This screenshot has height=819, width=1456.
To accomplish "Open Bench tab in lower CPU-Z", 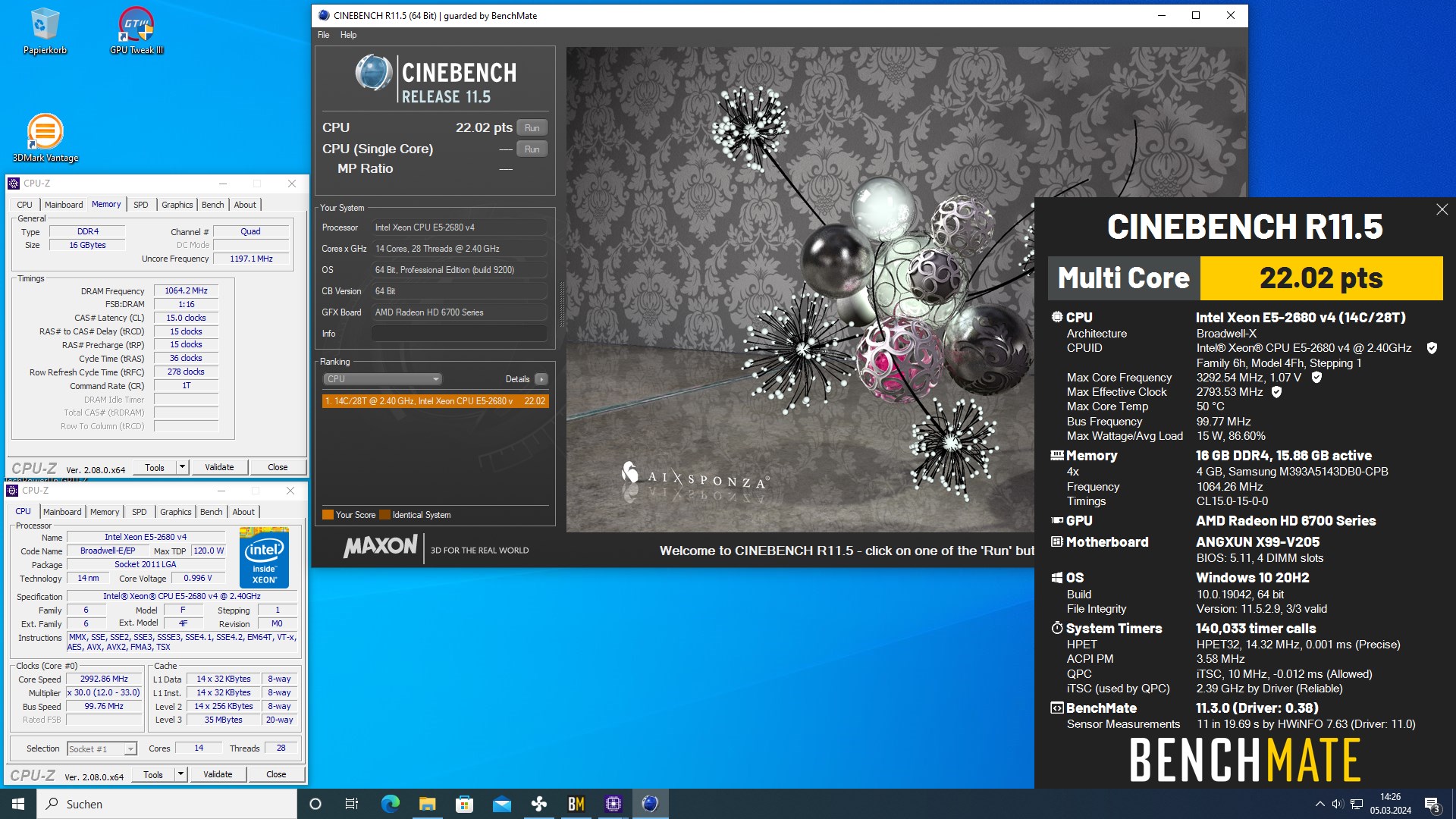I will pyautogui.click(x=212, y=512).
